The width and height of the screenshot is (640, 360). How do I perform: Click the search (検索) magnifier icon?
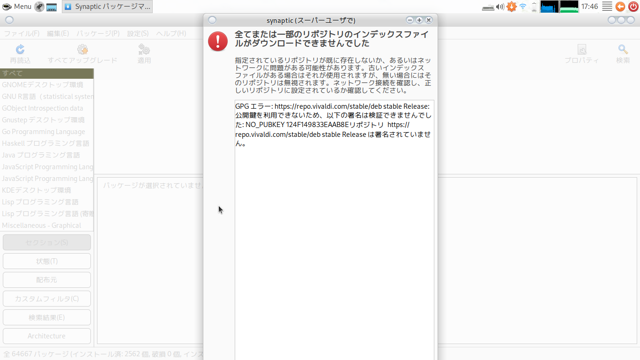coord(623,50)
